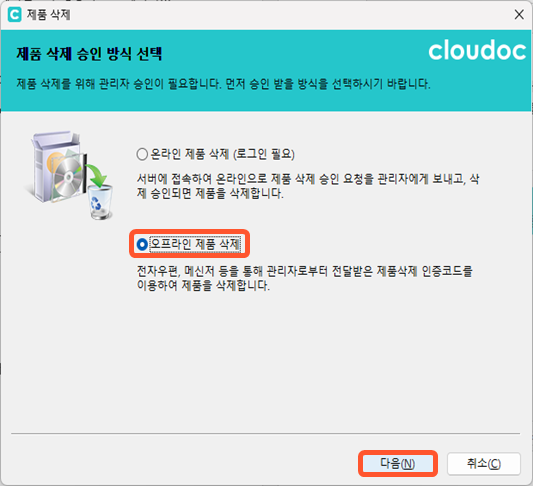533x486 pixels.
Task: Click the banner subtitle about 관리자 승인
Action: tap(223, 84)
